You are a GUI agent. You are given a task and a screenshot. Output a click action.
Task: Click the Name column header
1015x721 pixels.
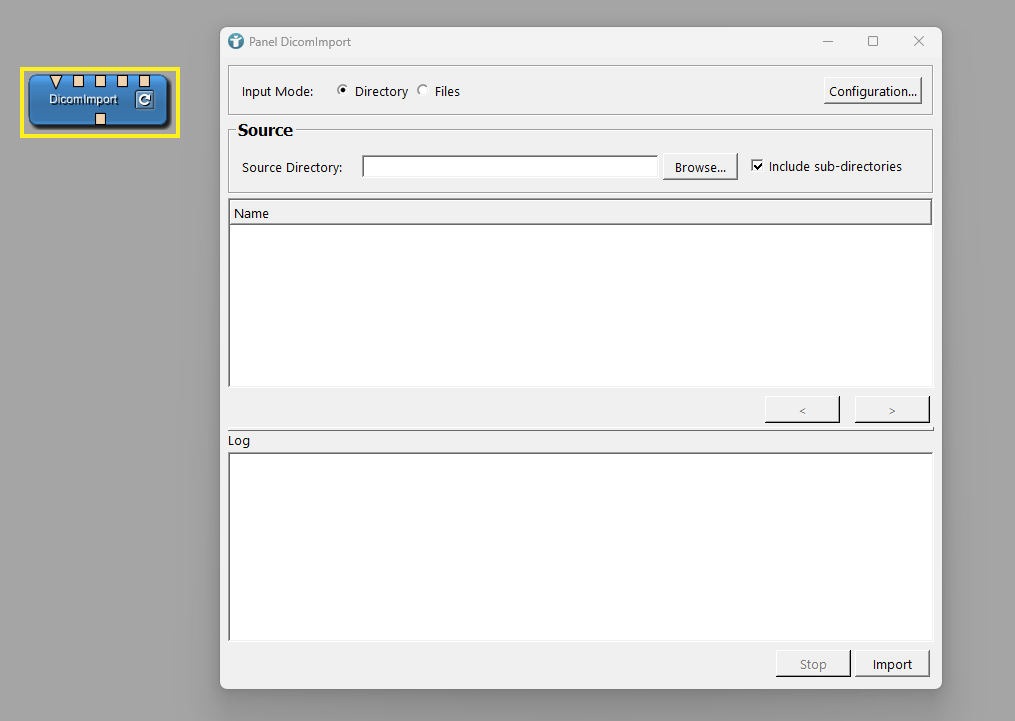(x=580, y=213)
